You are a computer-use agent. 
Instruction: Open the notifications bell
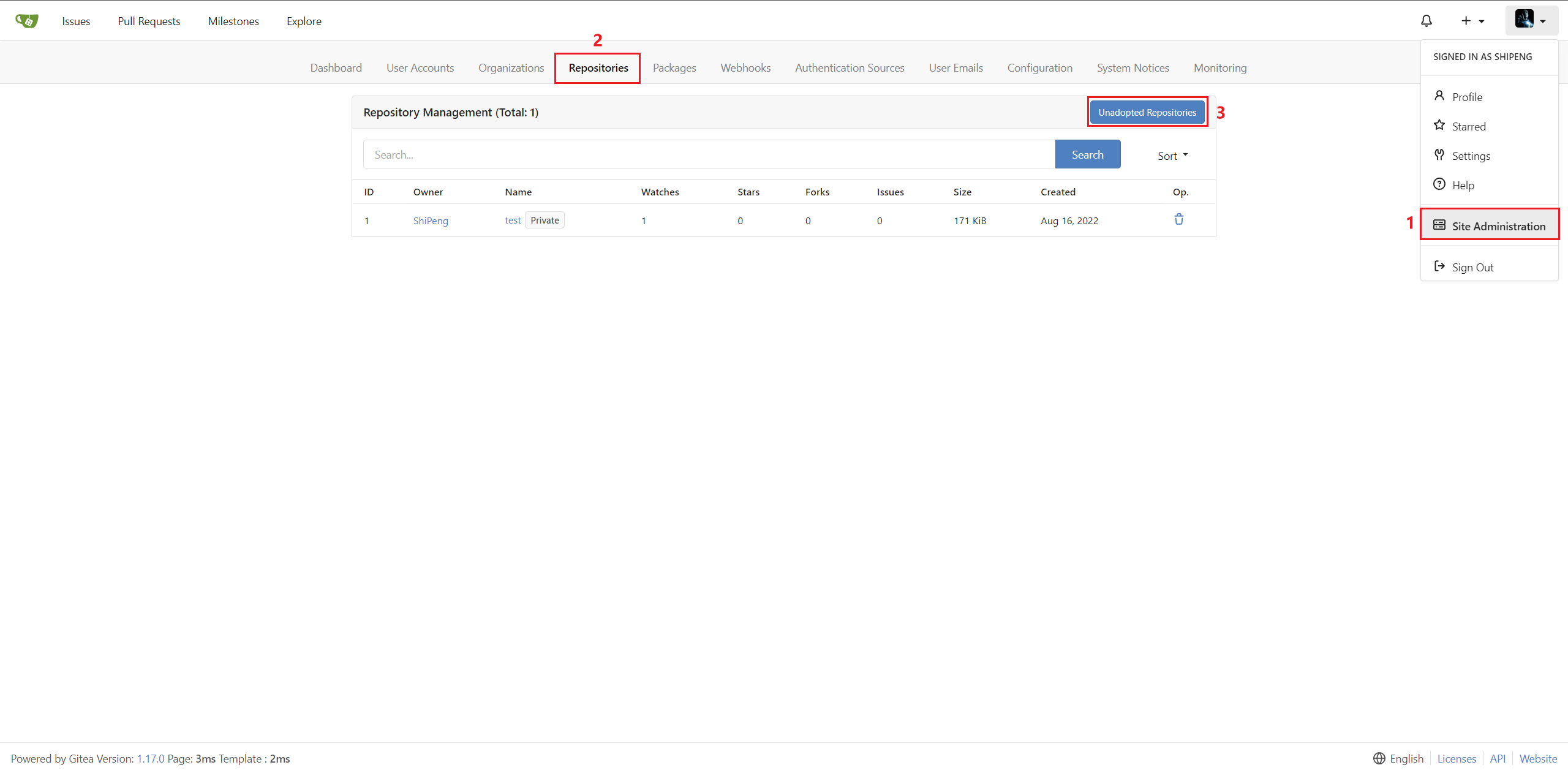(1427, 21)
